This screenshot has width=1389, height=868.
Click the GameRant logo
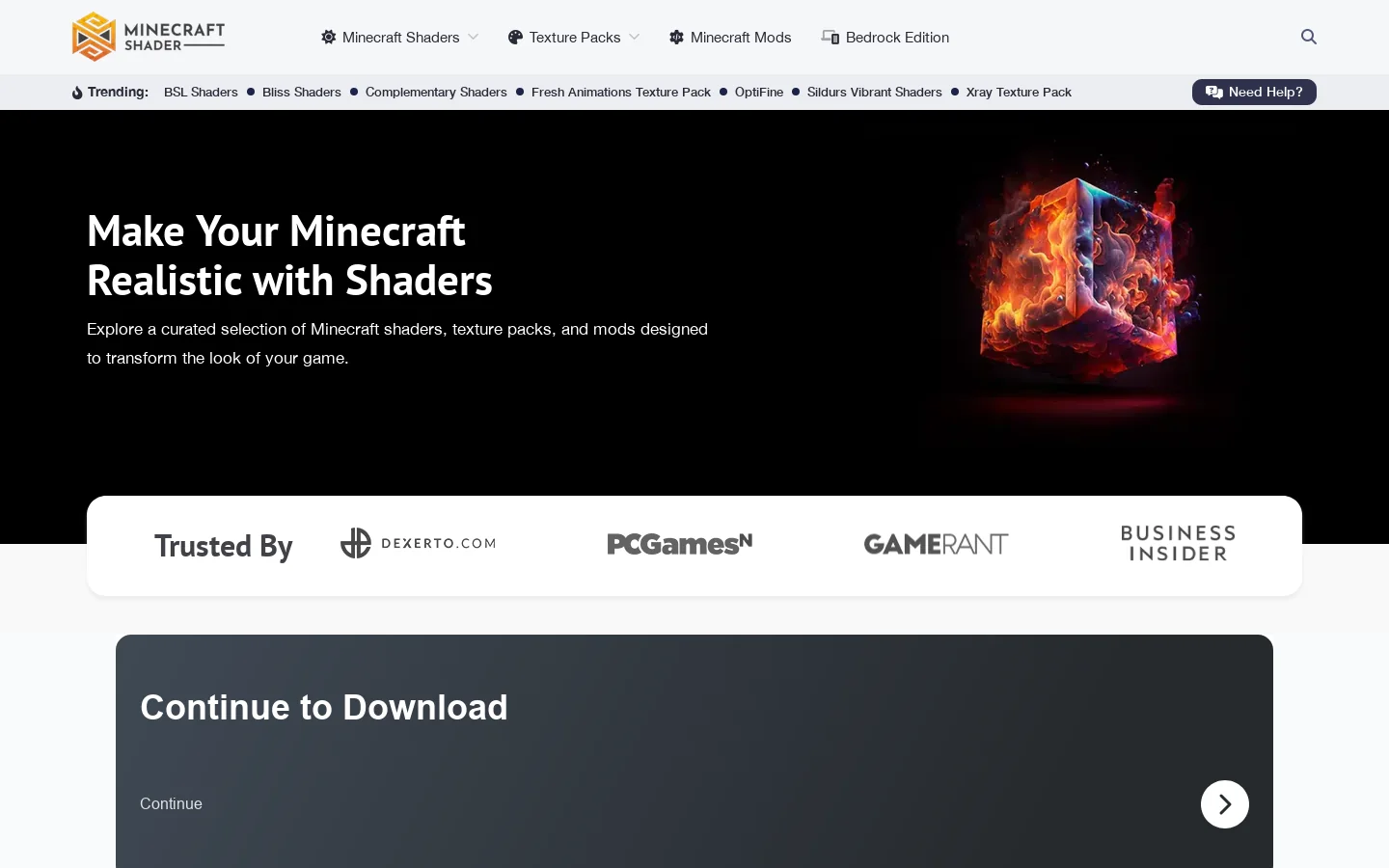click(x=936, y=544)
